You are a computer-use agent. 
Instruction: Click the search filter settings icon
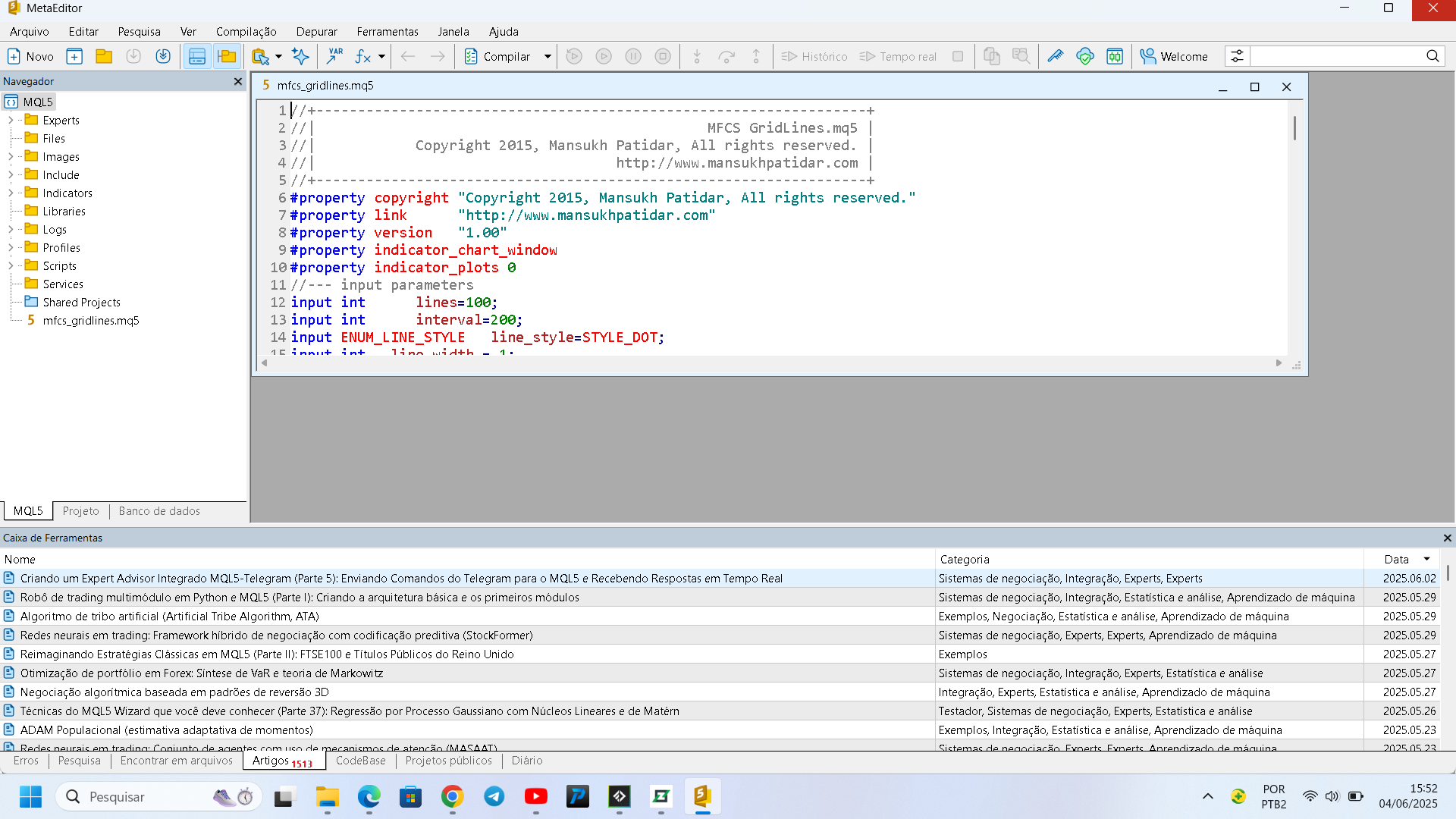(1237, 56)
